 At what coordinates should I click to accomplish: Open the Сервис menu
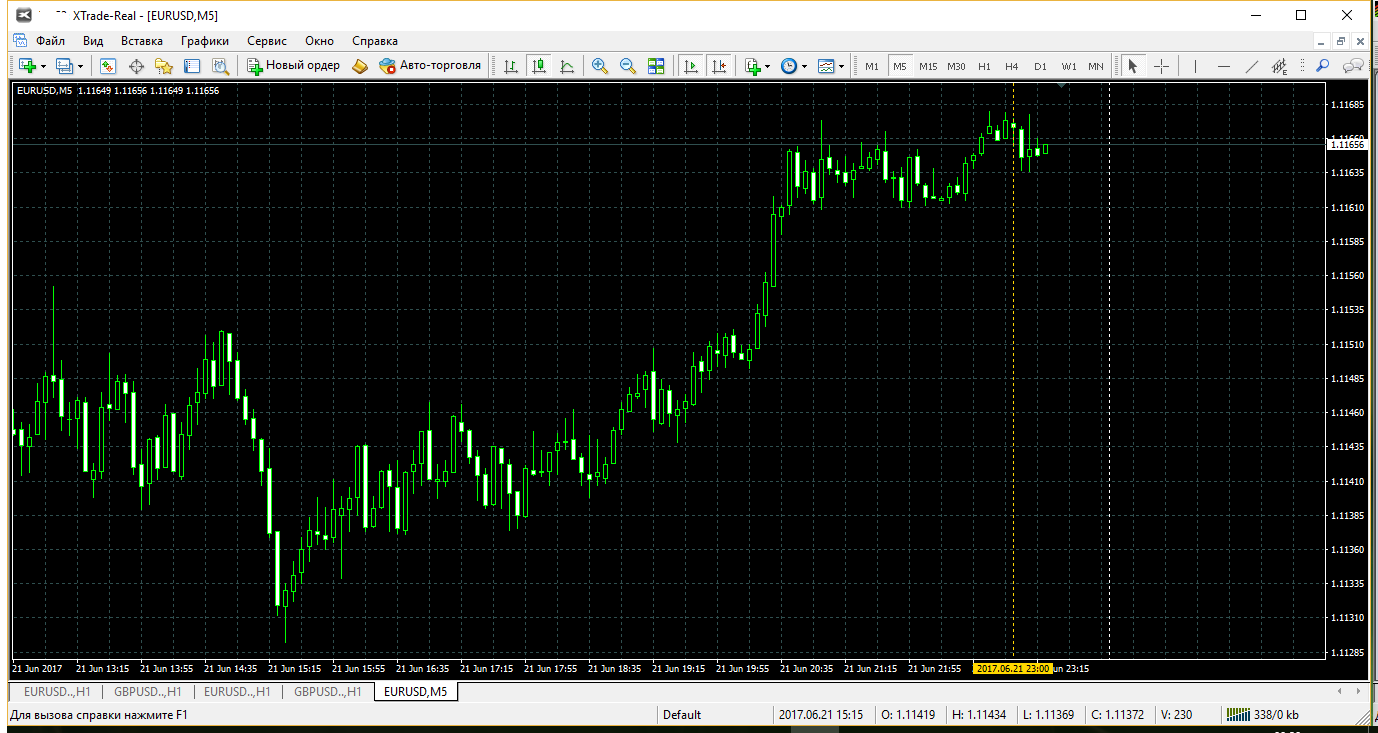click(267, 41)
